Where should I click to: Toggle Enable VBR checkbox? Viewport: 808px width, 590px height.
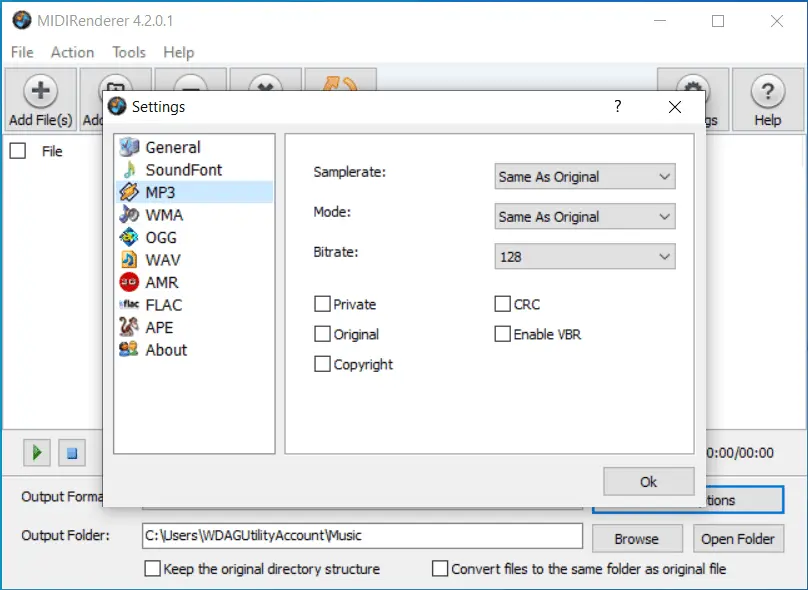coord(502,334)
